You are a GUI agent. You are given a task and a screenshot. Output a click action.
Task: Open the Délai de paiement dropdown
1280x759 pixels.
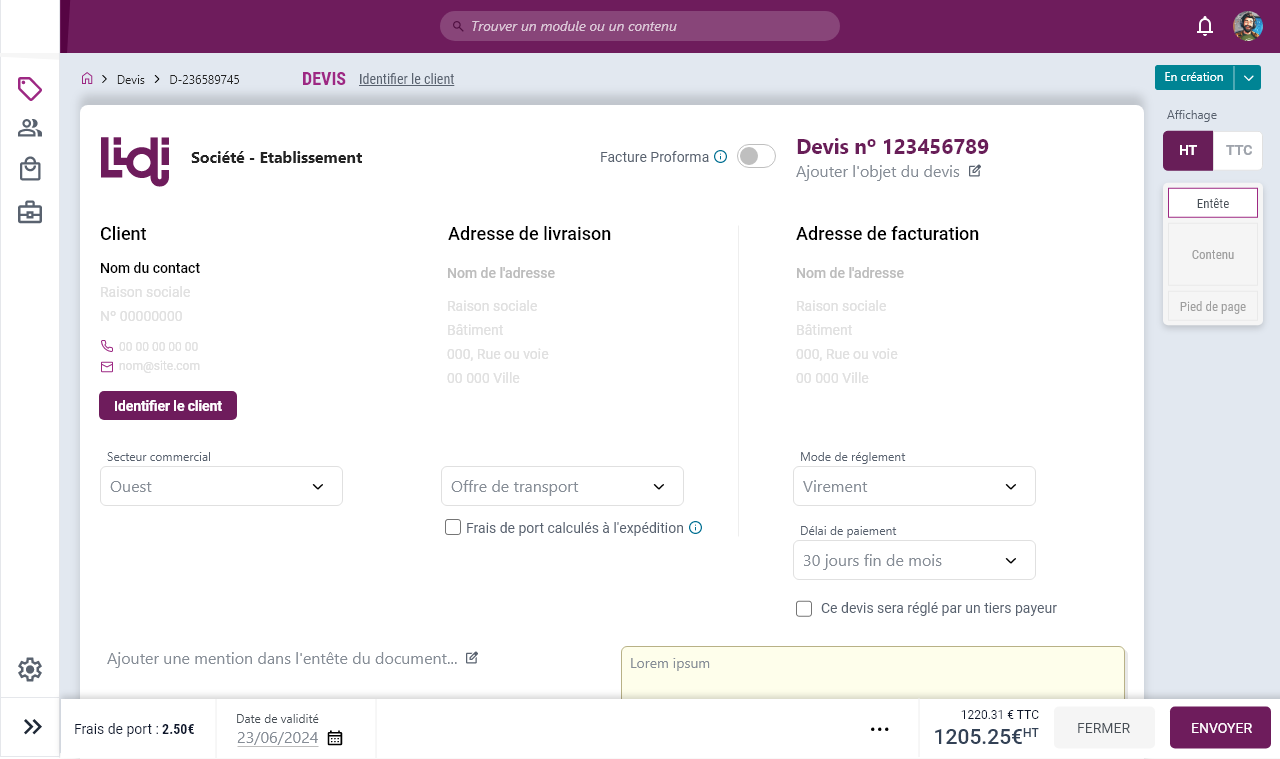tap(913, 560)
